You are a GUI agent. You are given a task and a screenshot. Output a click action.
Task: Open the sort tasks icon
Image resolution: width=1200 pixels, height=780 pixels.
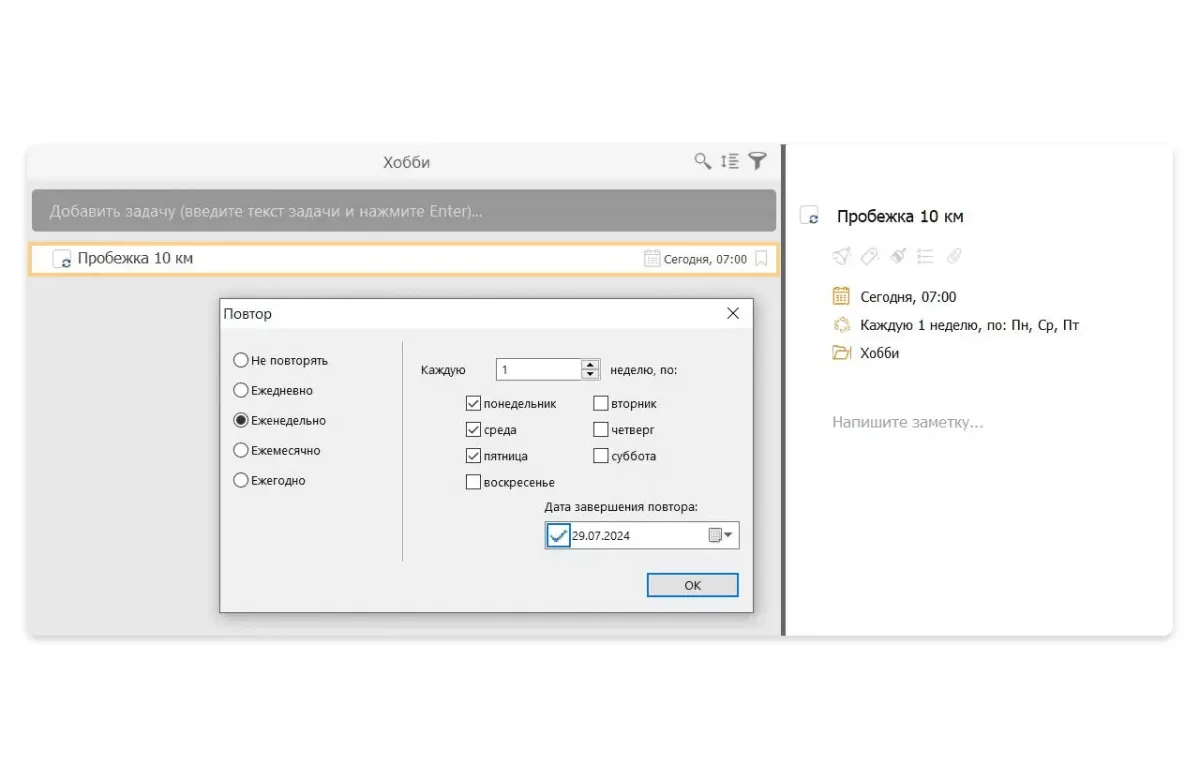click(x=730, y=161)
